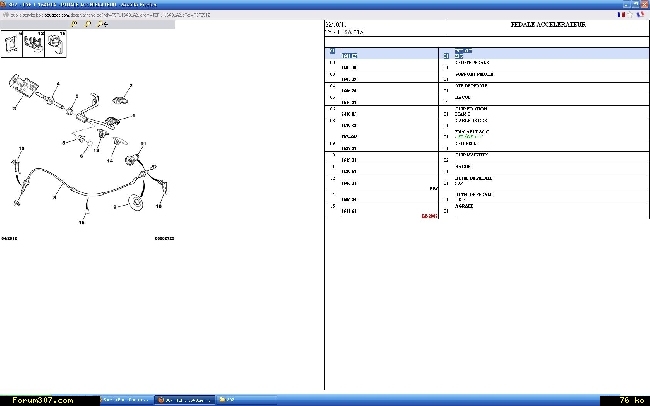
Task: Click the middle flag icon at the top right
Action: point(632,15)
